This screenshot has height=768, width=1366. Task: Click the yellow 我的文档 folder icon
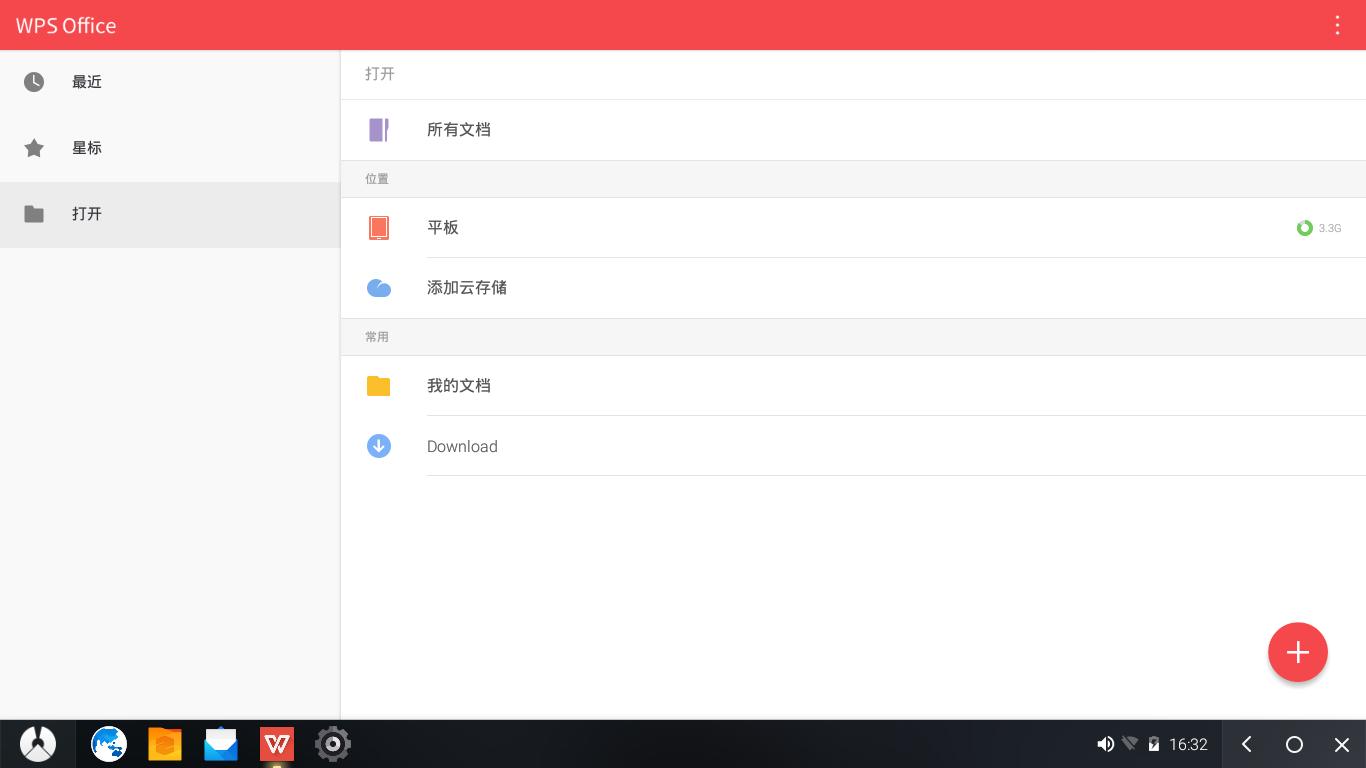379,386
